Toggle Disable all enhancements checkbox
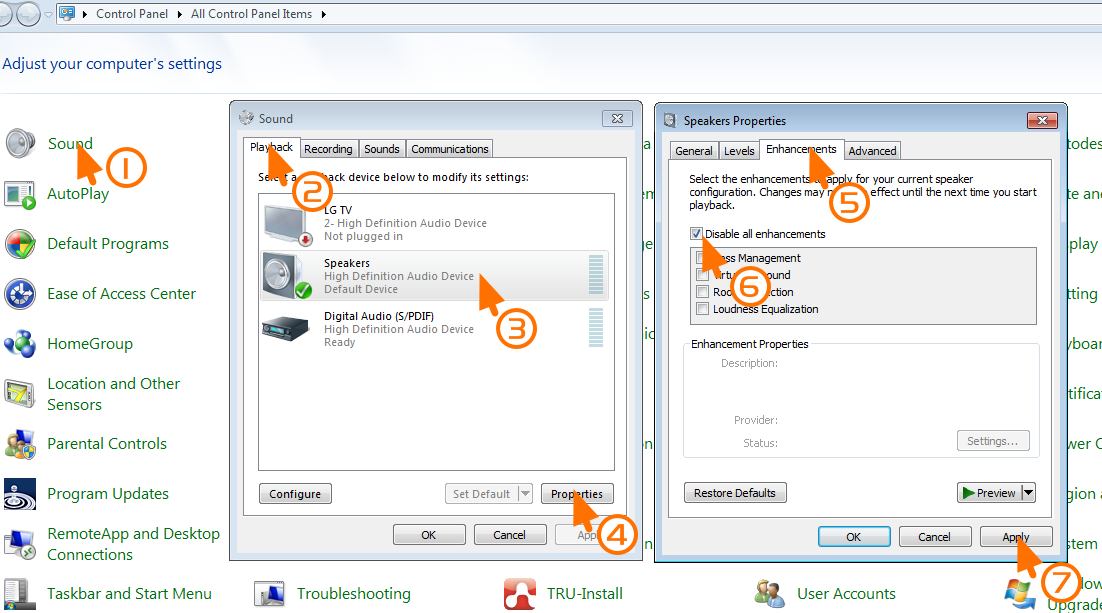Screen dimensions: 1102x613 696,233
